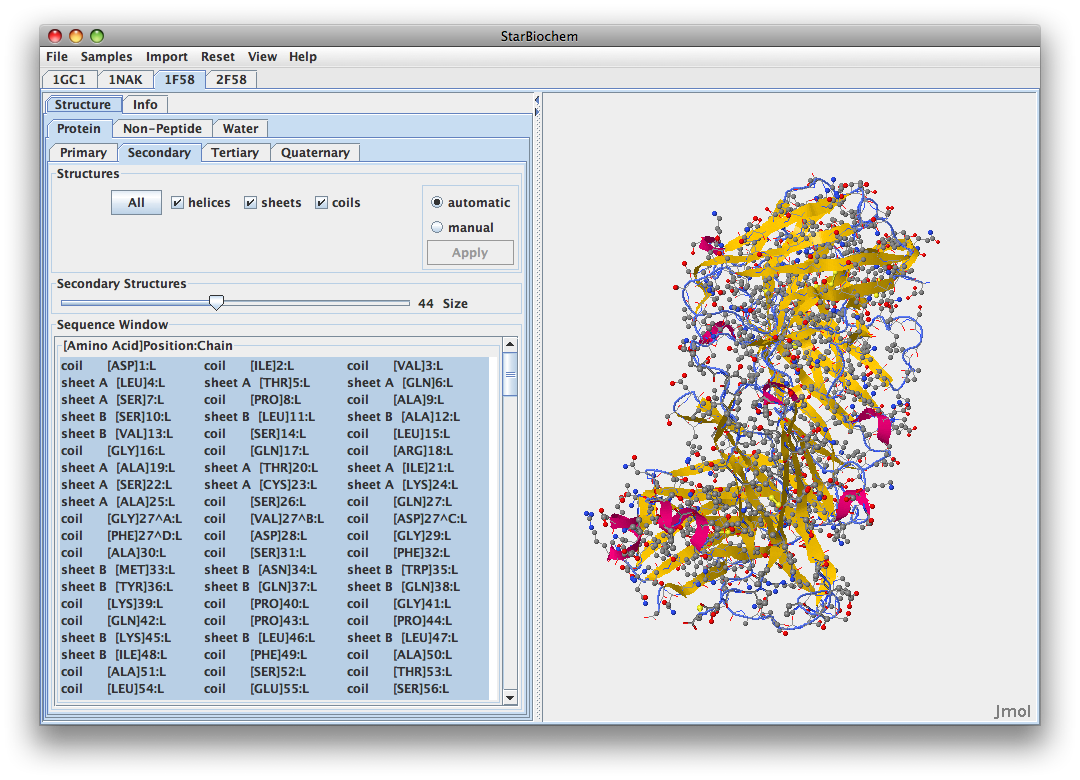Open the Import menu
The height and width of the screenshot is (780, 1080).
[x=166, y=57]
